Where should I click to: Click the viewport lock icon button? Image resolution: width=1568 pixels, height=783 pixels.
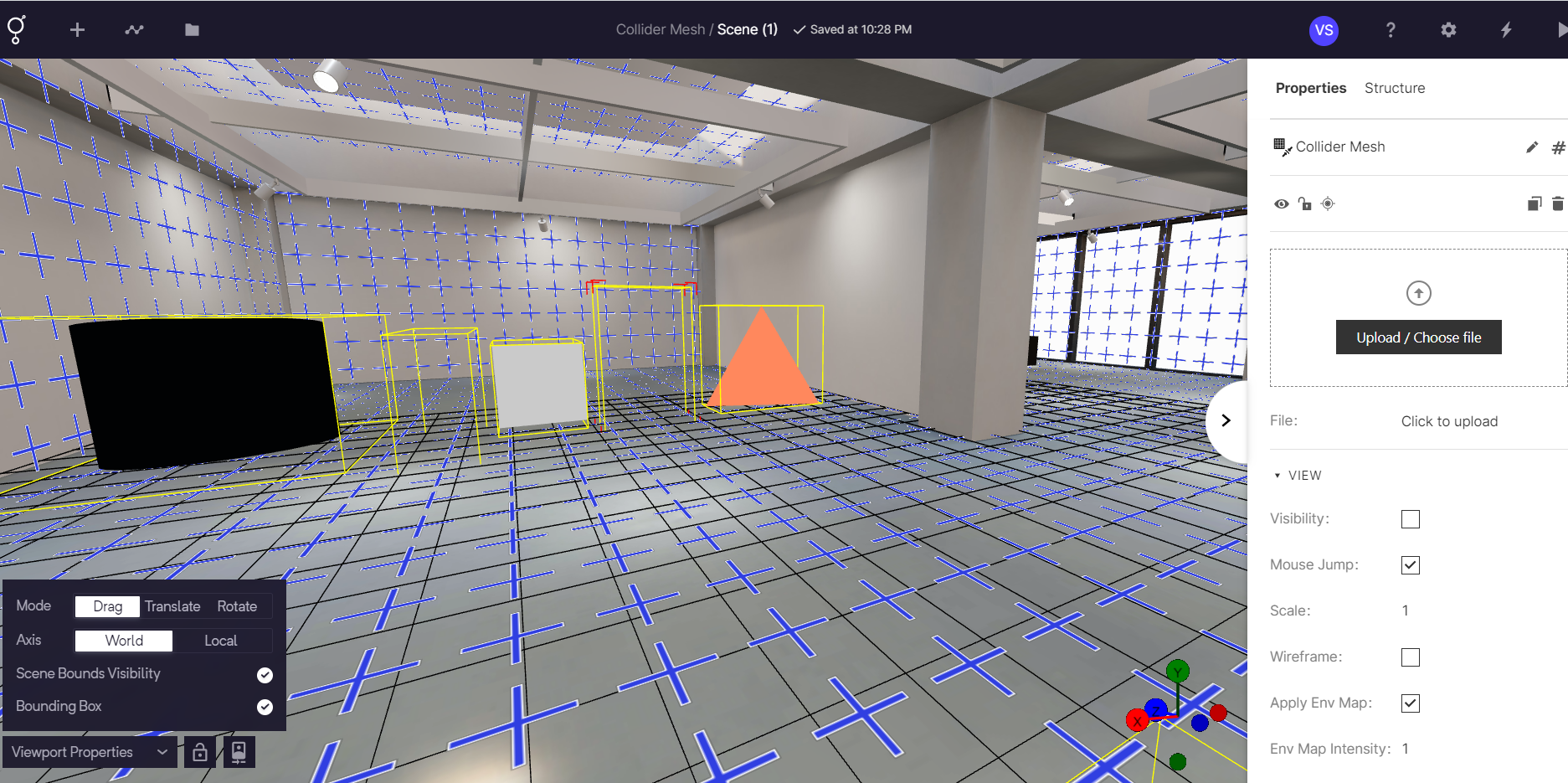pos(200,752)
